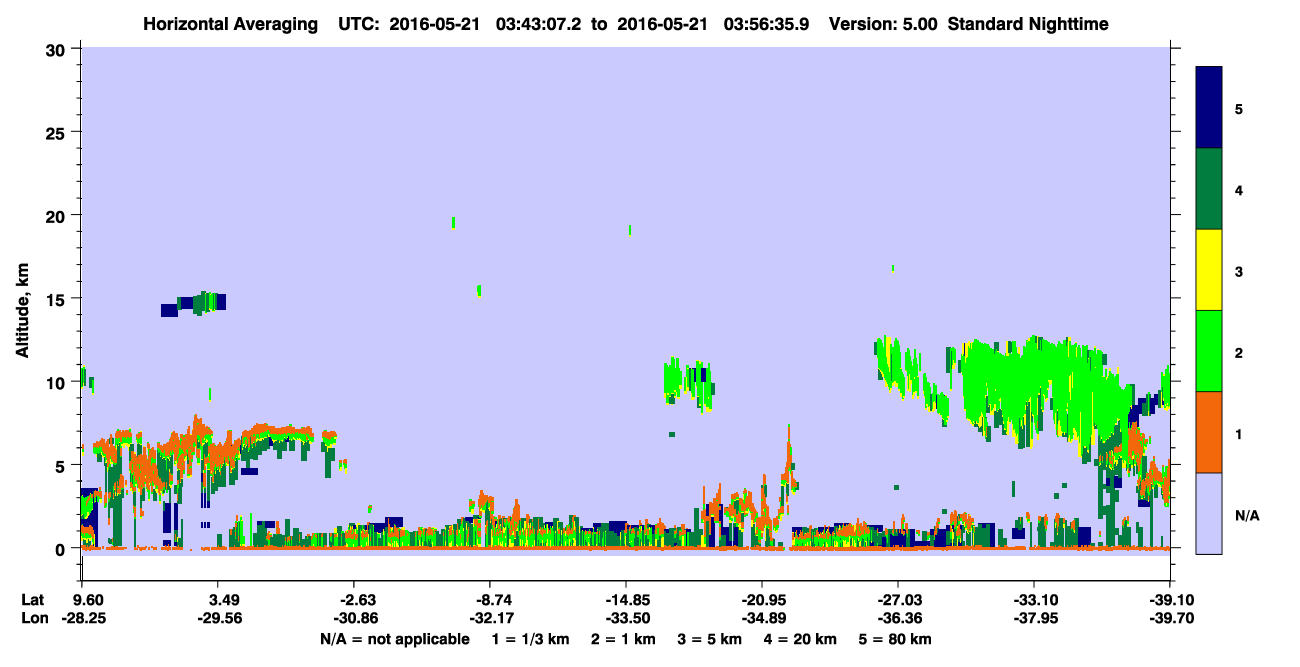Click latitude value '-39.10'
This screenshot has height=667, width=1300.
pos(1170,600)
